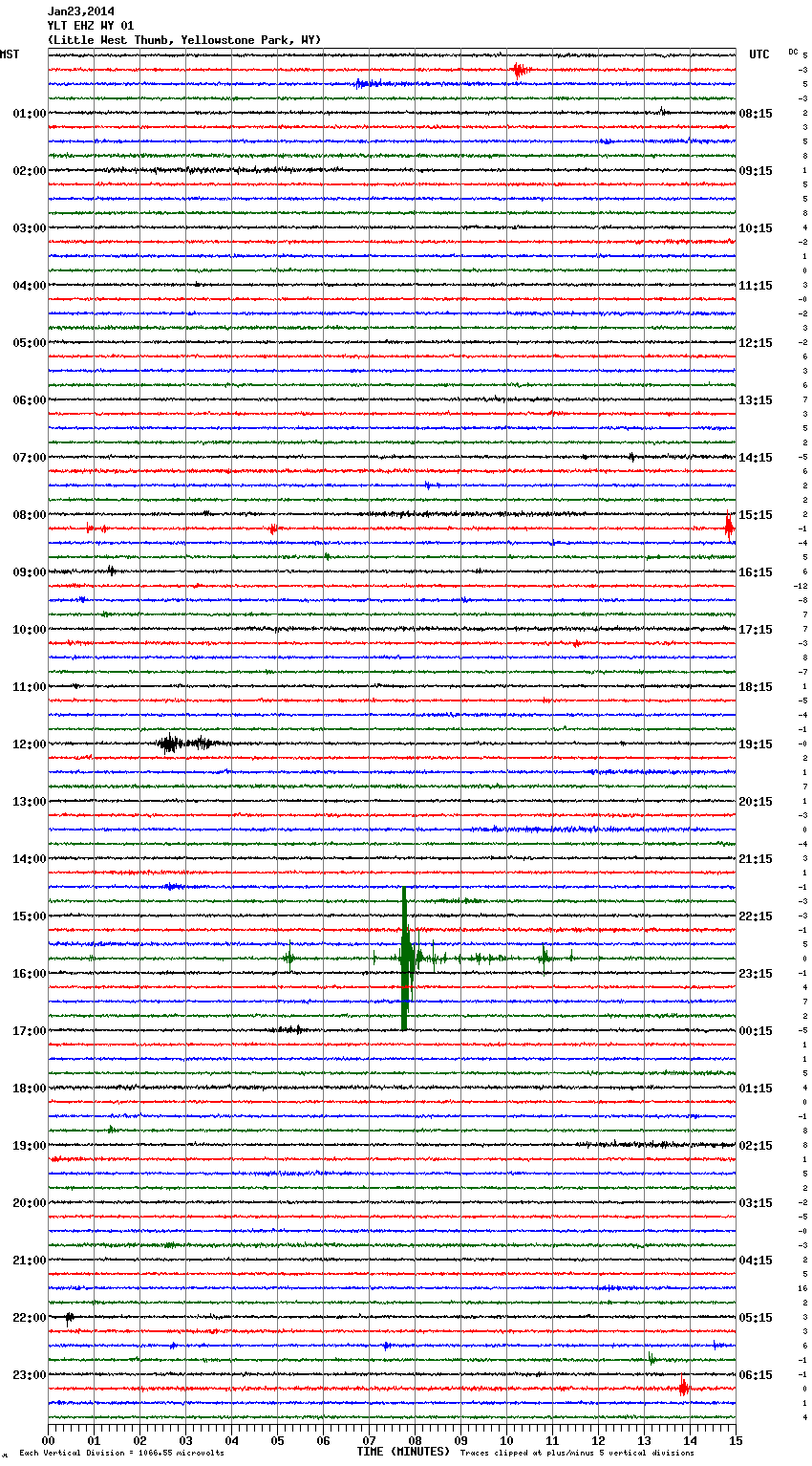812x1466 pixels.
Task: Click the bottom axis tick label 00
Action: (49, 1440)
